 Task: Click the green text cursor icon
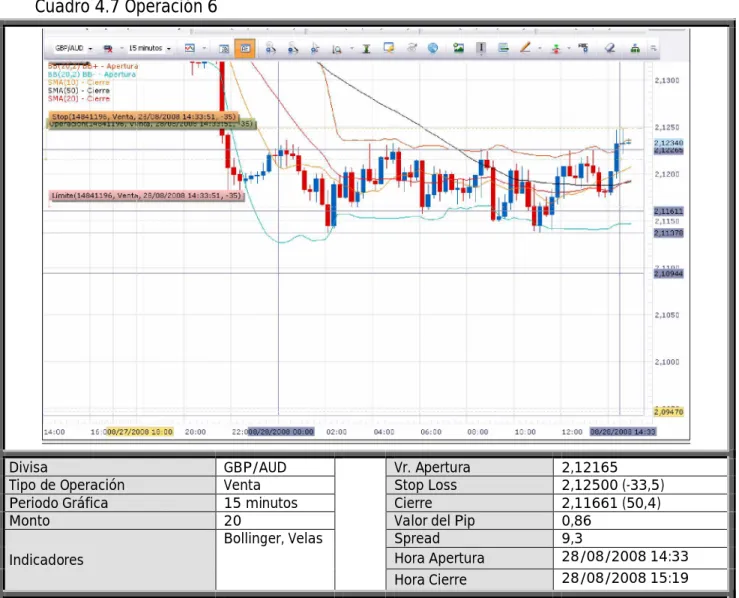tap(366, 49)
